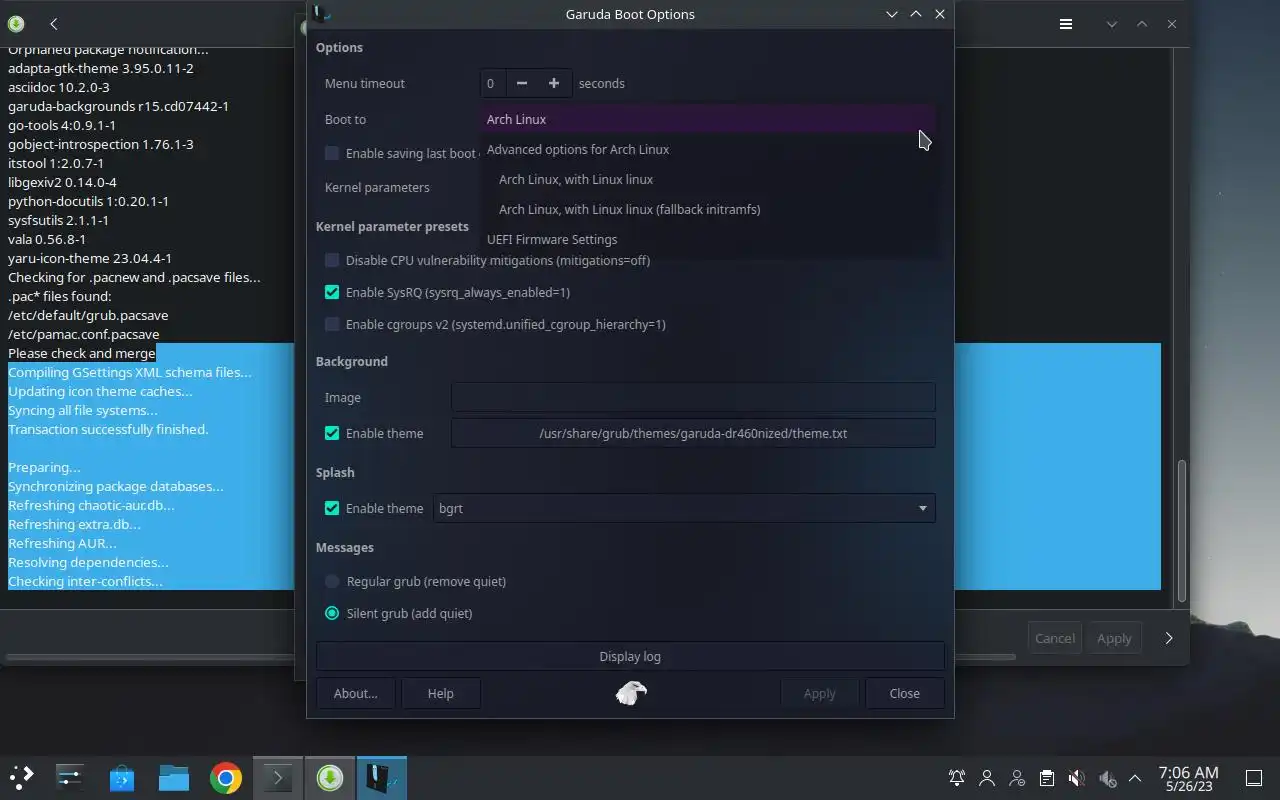Click the Close button in Boot Options

pos(904,693)
